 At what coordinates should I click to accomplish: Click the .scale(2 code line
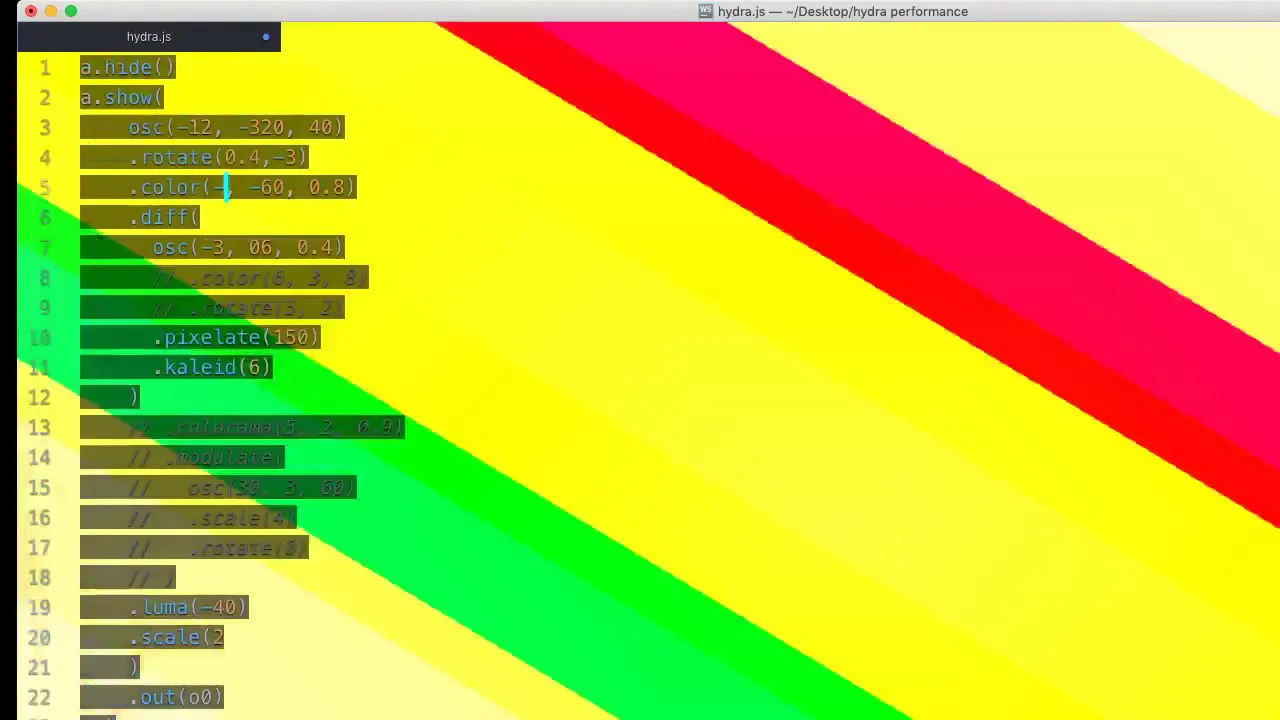176,637
